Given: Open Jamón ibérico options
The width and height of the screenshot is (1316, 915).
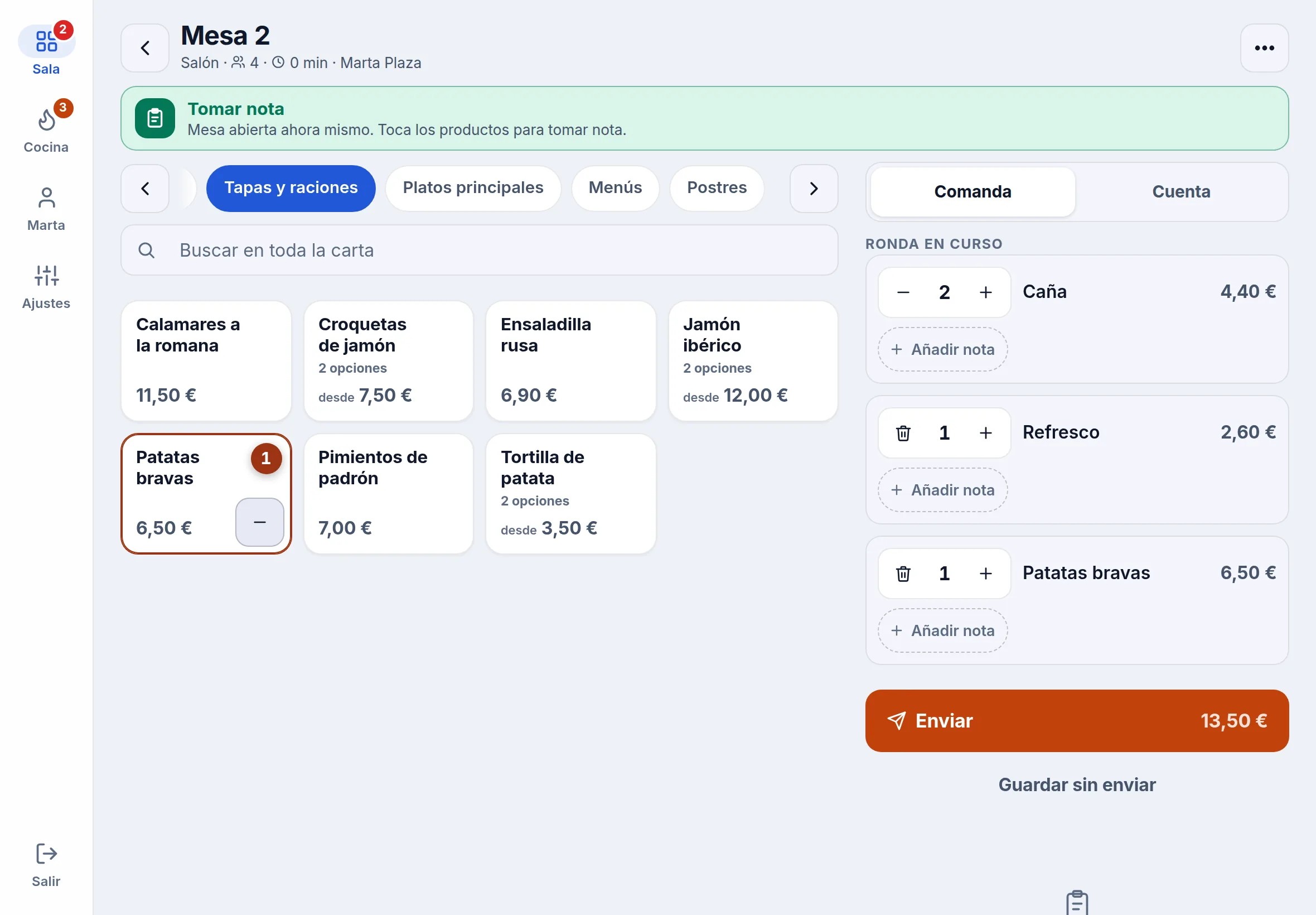Looking at the screenshot, I should (x=752, y=360).
